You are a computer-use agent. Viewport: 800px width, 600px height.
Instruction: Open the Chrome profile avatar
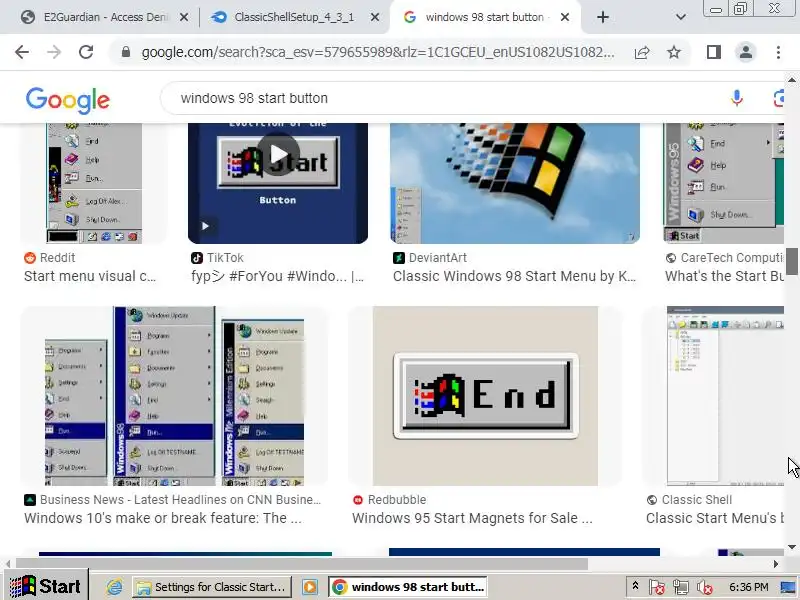745,52
